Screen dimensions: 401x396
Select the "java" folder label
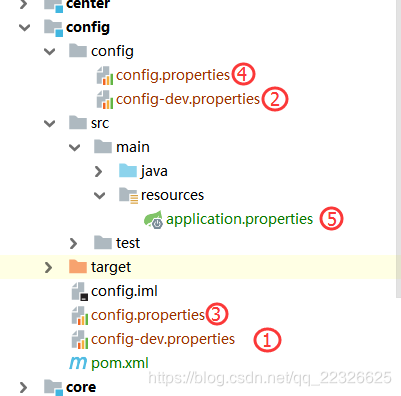click(154, 172)
